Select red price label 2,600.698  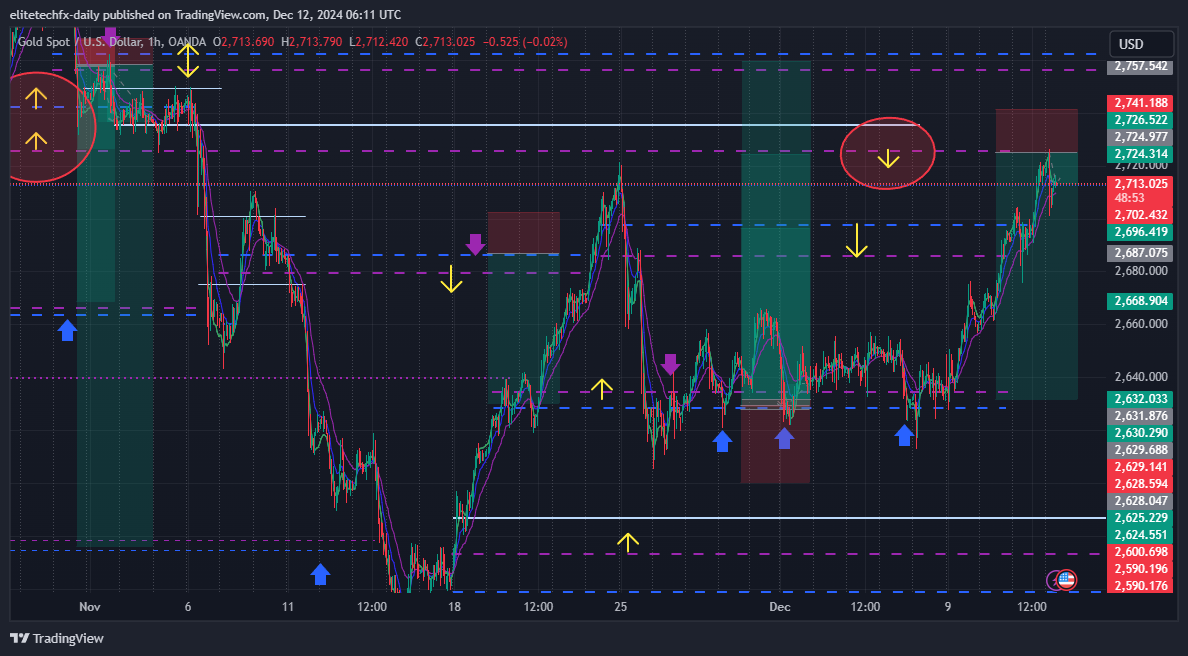(1141, 551)
